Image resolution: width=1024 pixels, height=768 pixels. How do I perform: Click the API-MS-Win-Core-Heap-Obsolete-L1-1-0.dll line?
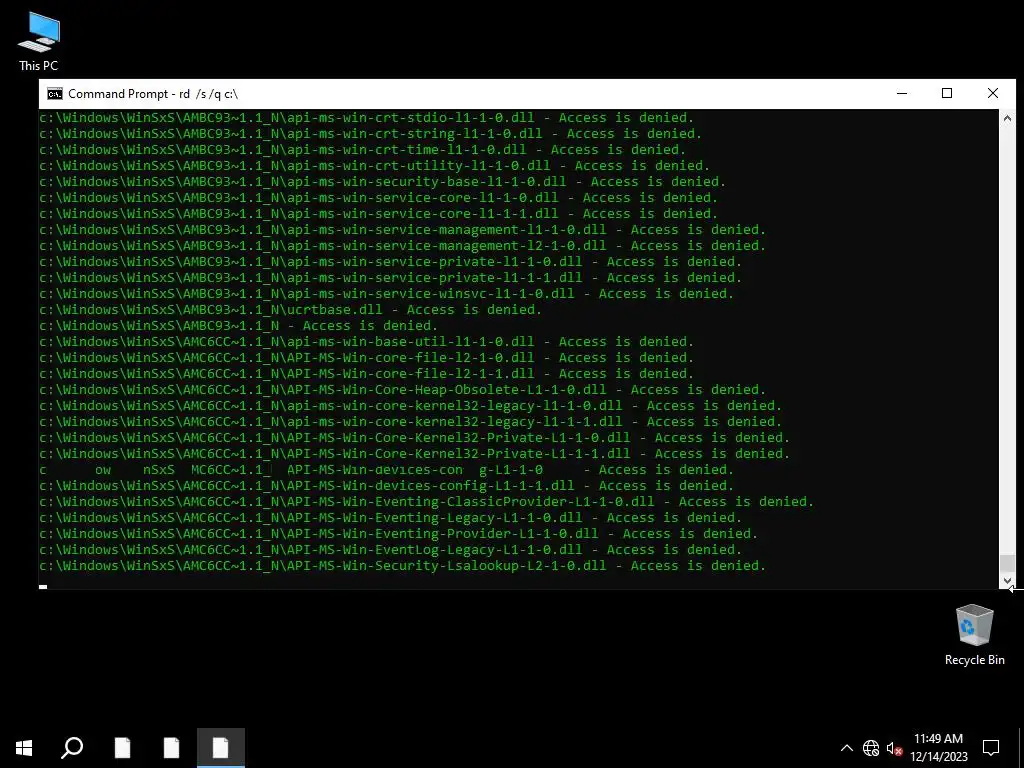[x=402, y=390]
